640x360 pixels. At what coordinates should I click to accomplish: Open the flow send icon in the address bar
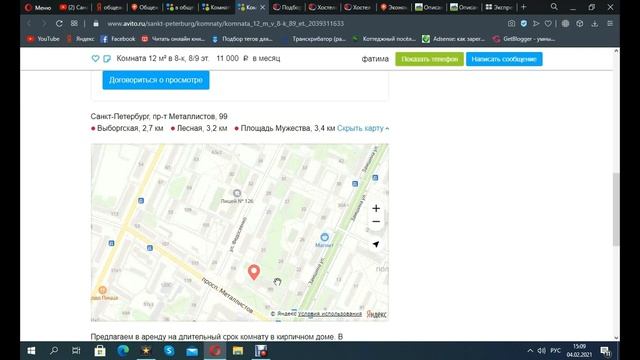(536, 24)
